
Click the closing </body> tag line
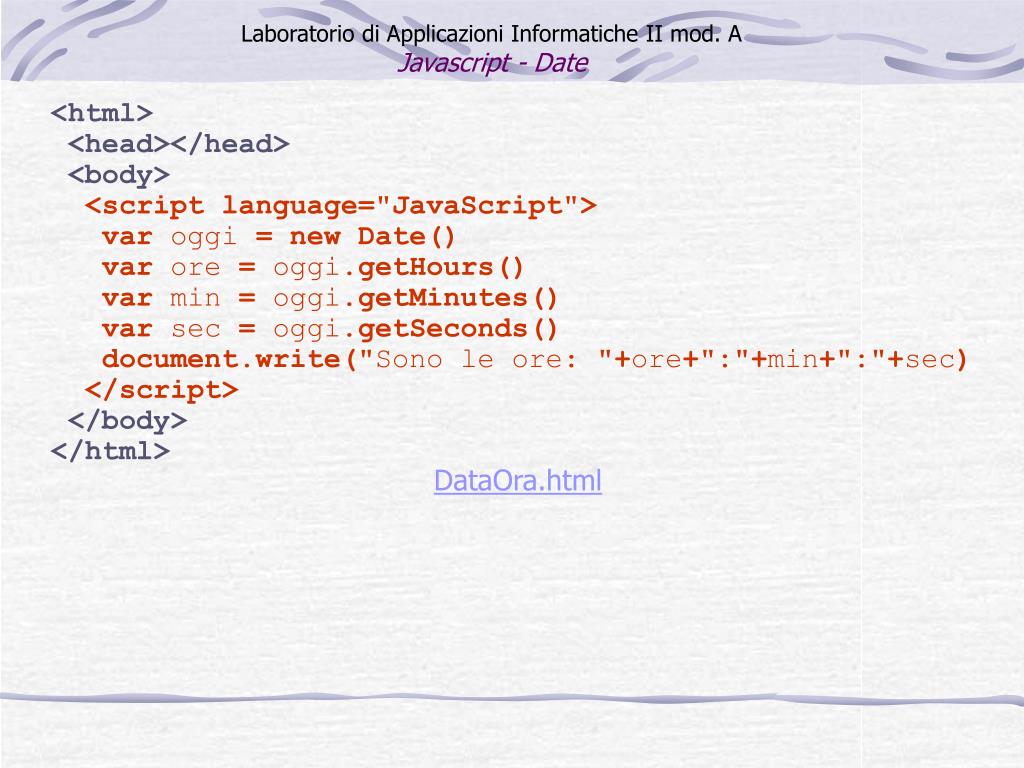coord(127,421)
